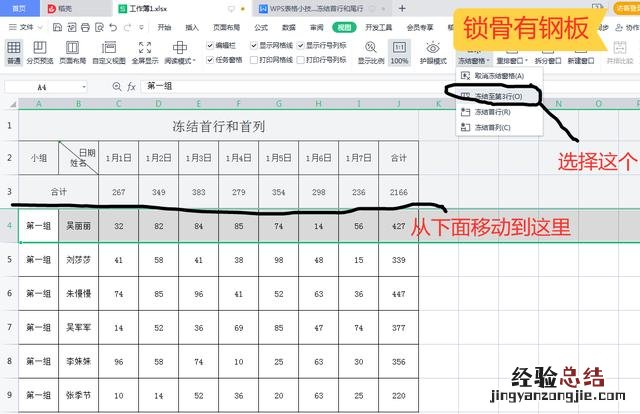640x414 pixels.
Task: Enter Full Screen display (全屏显示)
Action: 145,52
